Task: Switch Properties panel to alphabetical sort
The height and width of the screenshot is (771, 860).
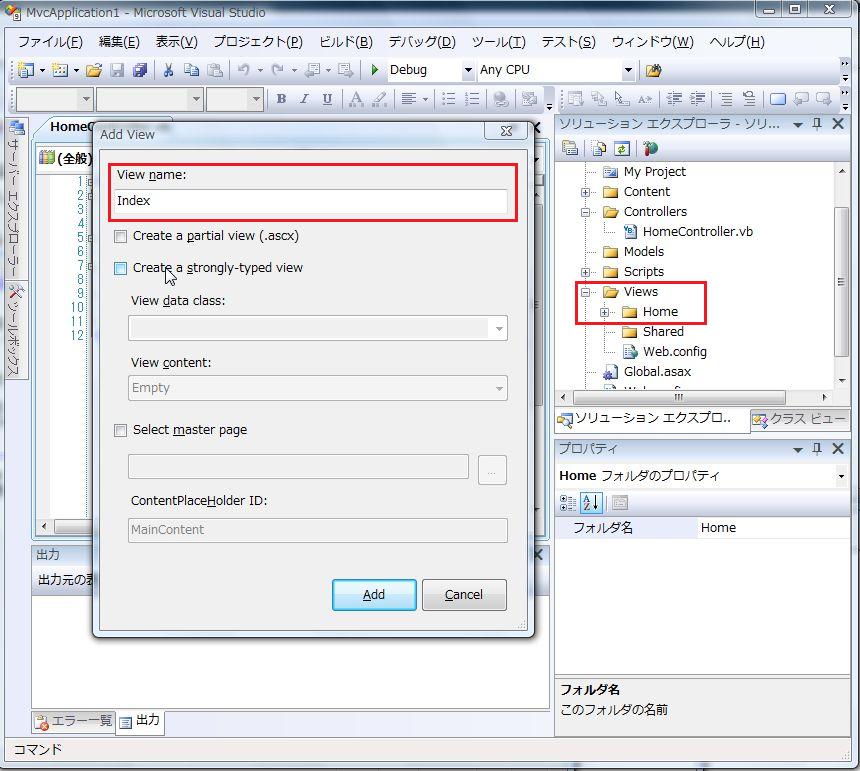Action: click(x=588, y=502)
